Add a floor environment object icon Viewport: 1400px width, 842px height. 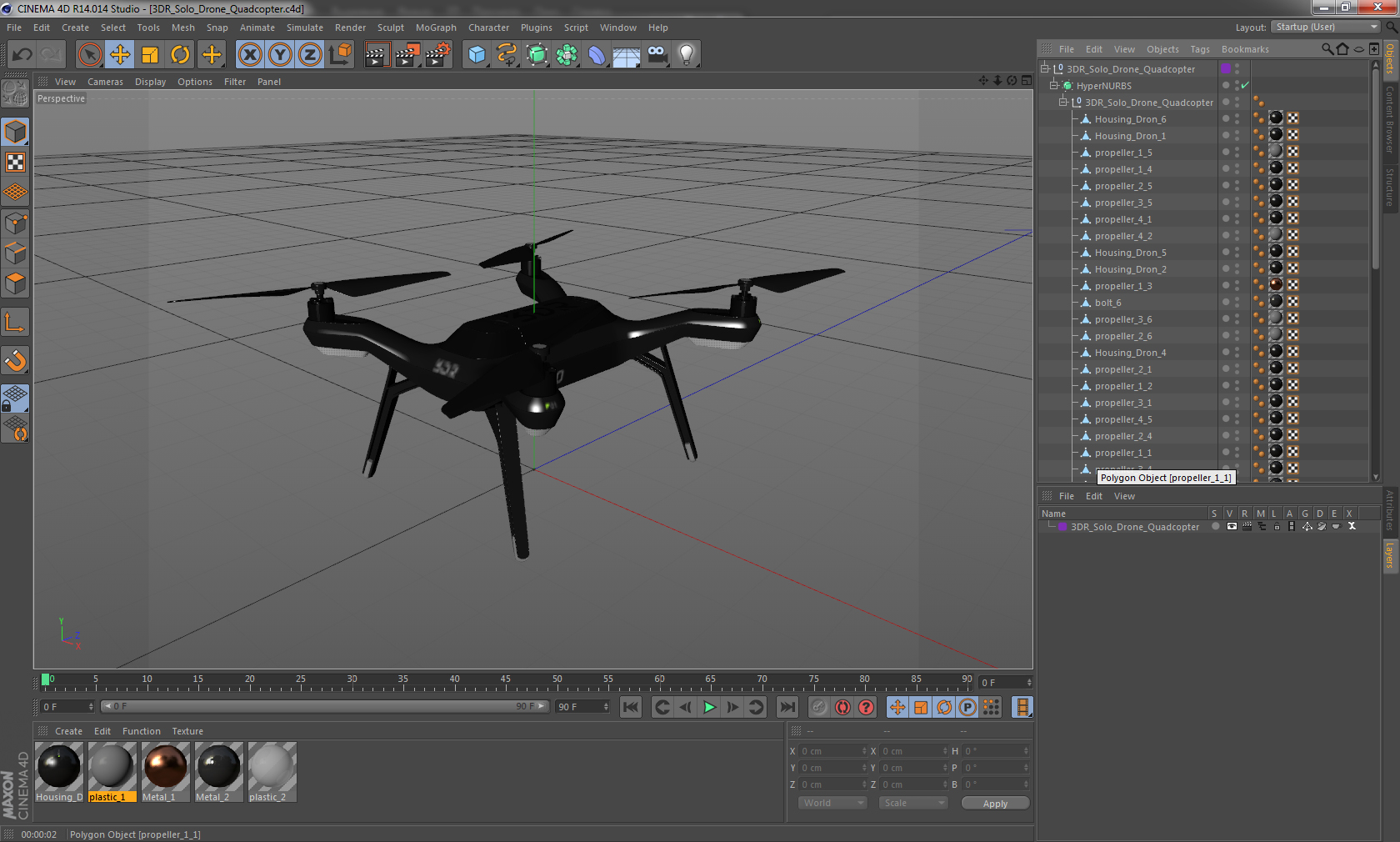tap(626, 55)
